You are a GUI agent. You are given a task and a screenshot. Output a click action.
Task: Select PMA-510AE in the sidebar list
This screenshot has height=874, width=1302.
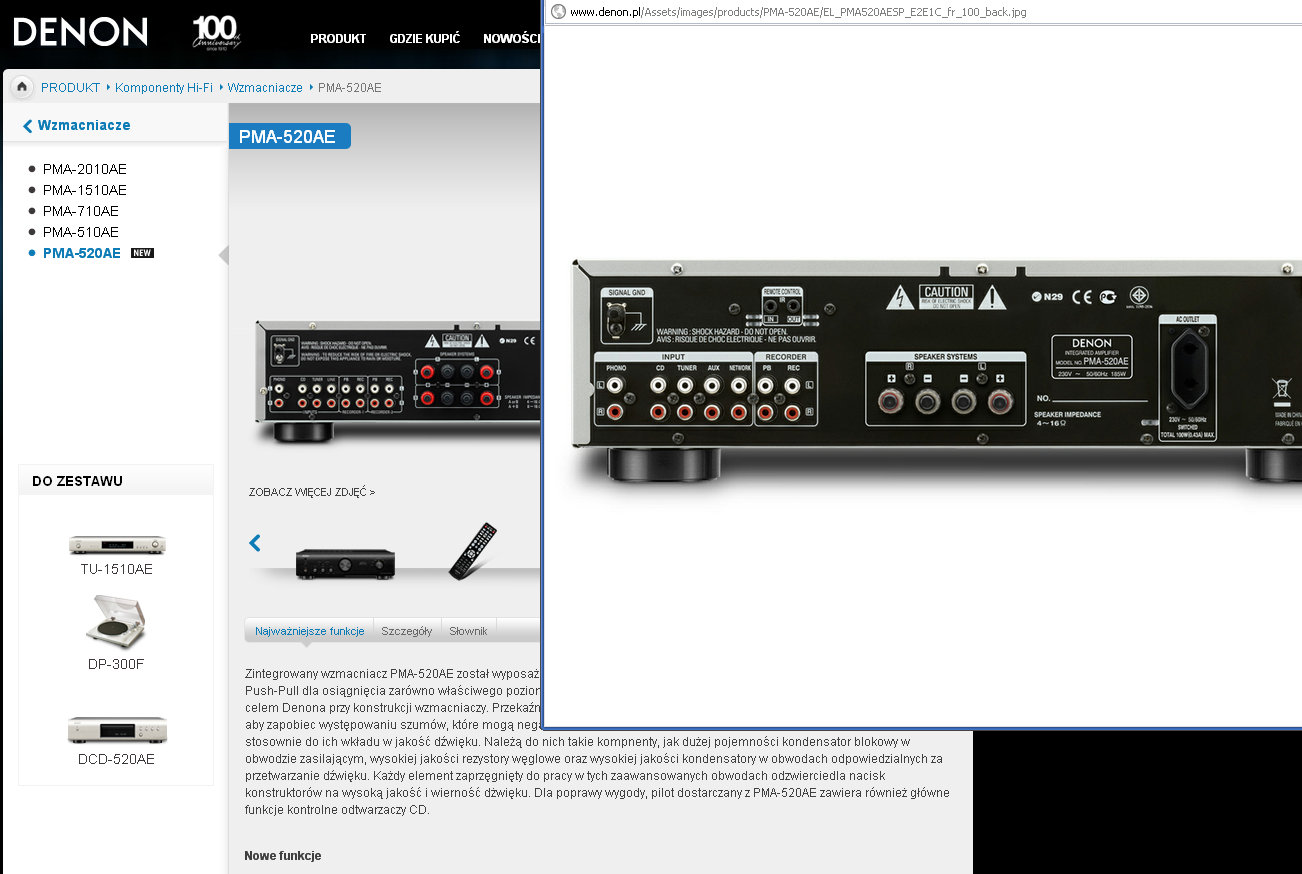(x=80, y=232)
